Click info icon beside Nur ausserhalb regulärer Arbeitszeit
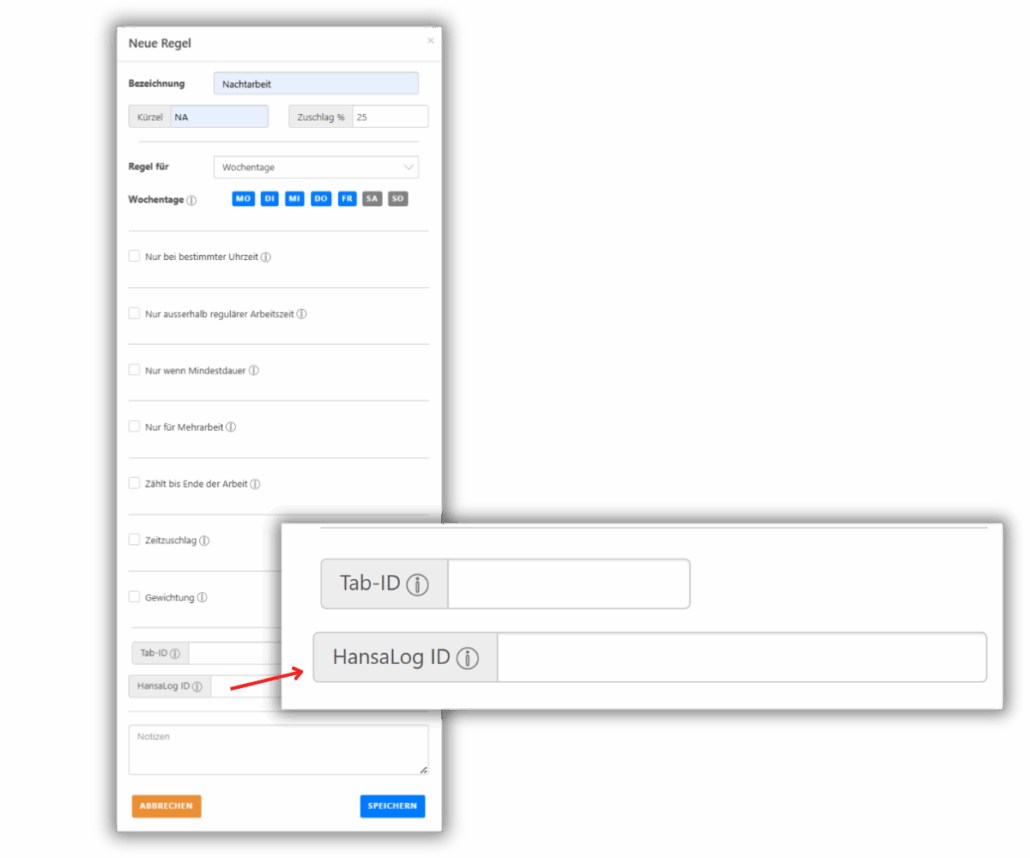Viewport: 1030px width, 858px height. (x=302, y=314)
